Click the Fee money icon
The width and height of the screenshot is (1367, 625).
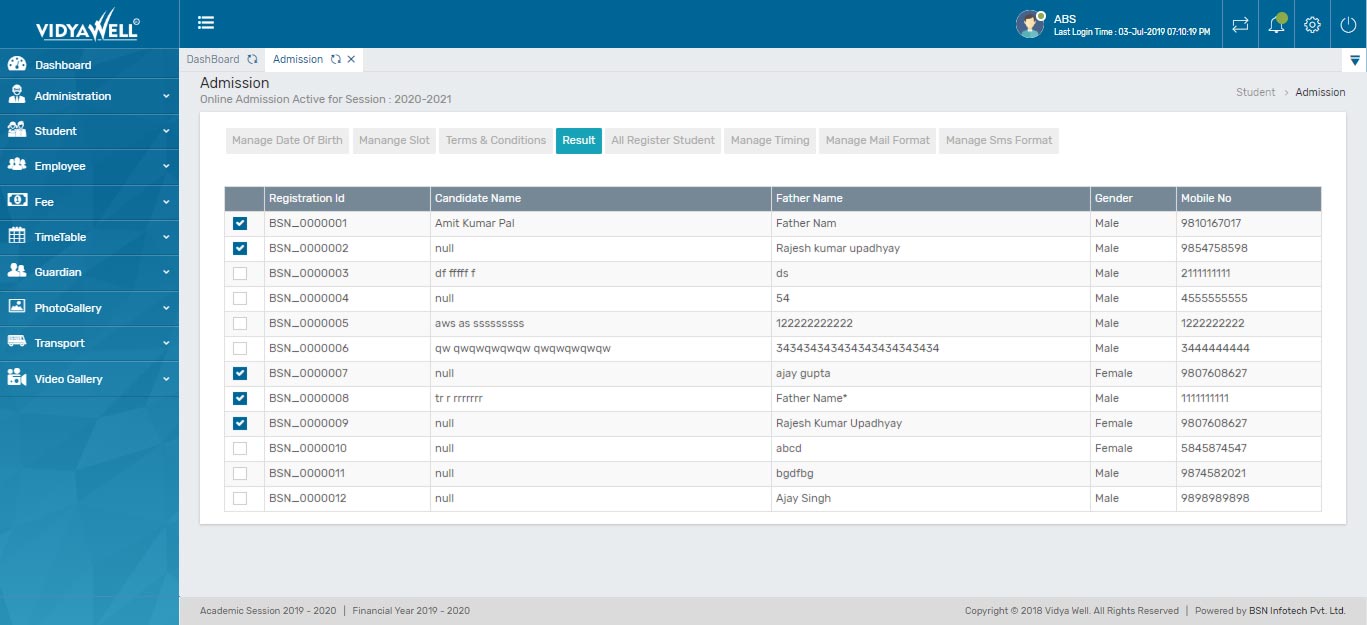[x=16, y=201]
